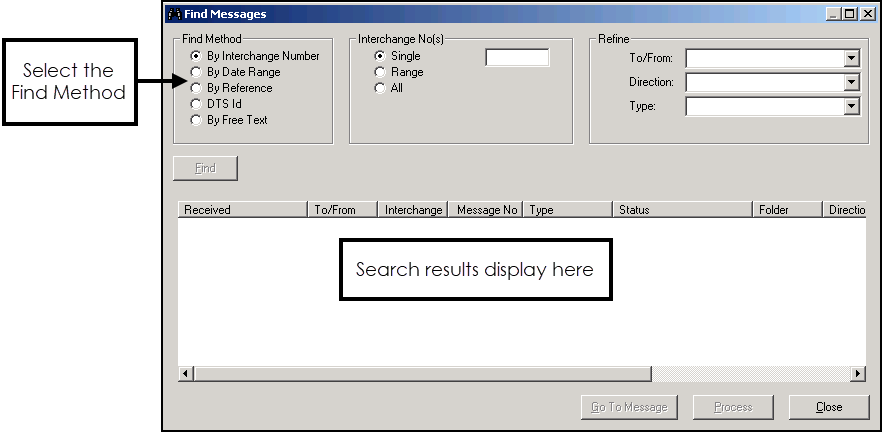This screenshot has height=432, width=882.
Task: Click left arrow on horizontal scrollbar
Action: tap(186, 374)
